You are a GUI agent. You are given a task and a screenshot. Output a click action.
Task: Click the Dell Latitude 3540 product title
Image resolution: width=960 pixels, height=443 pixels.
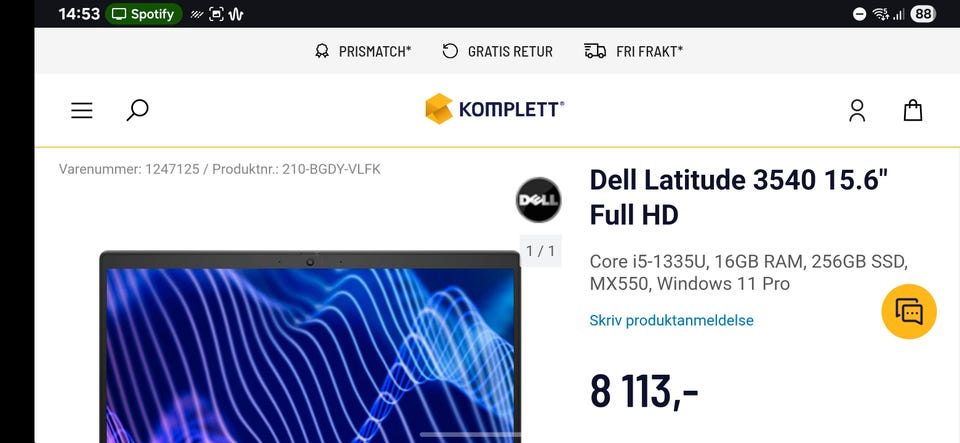point(738,197)
